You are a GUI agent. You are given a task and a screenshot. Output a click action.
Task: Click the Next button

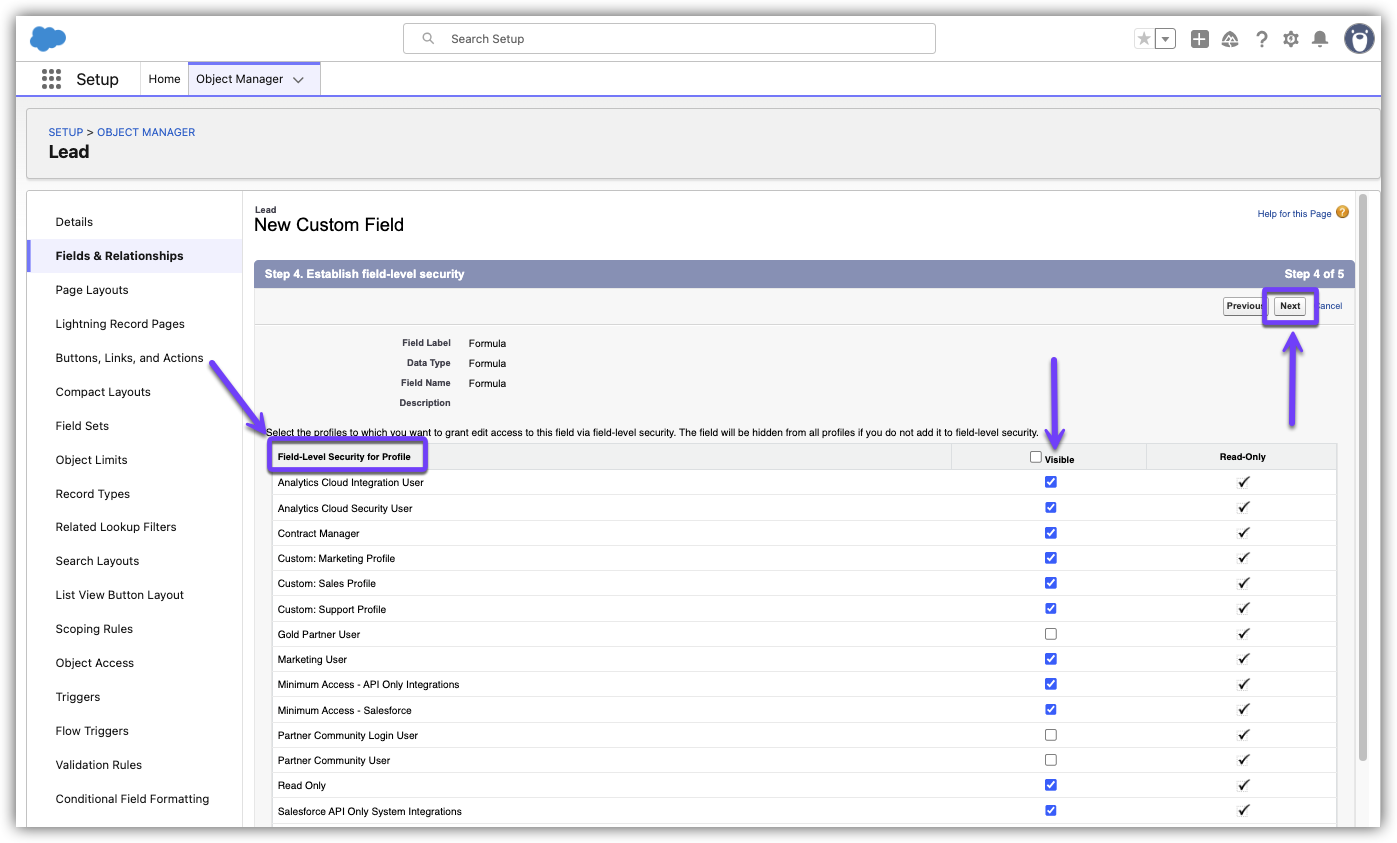1290,306
